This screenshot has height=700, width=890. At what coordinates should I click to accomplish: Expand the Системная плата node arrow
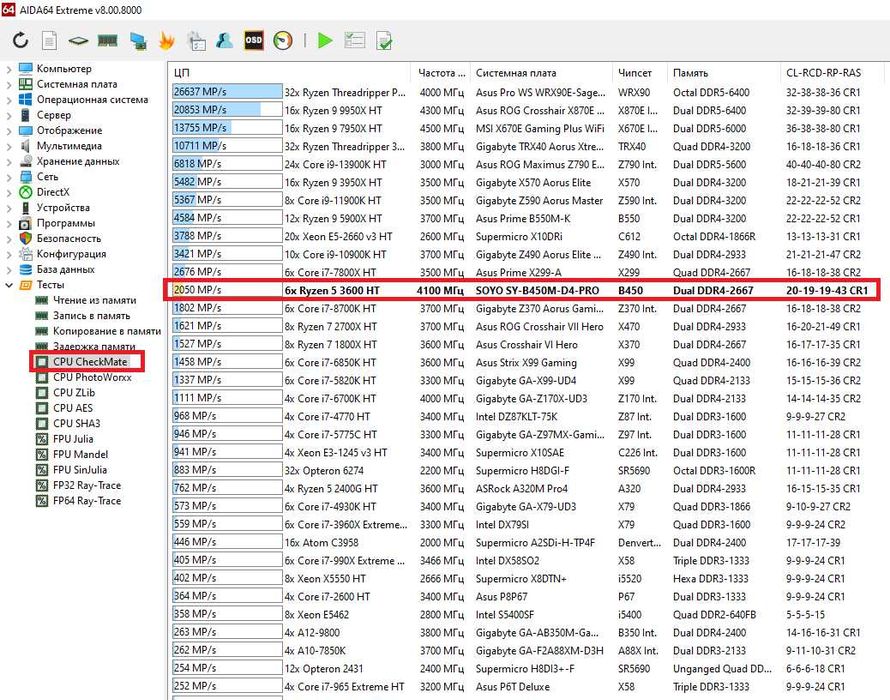[x=9, y=85]
